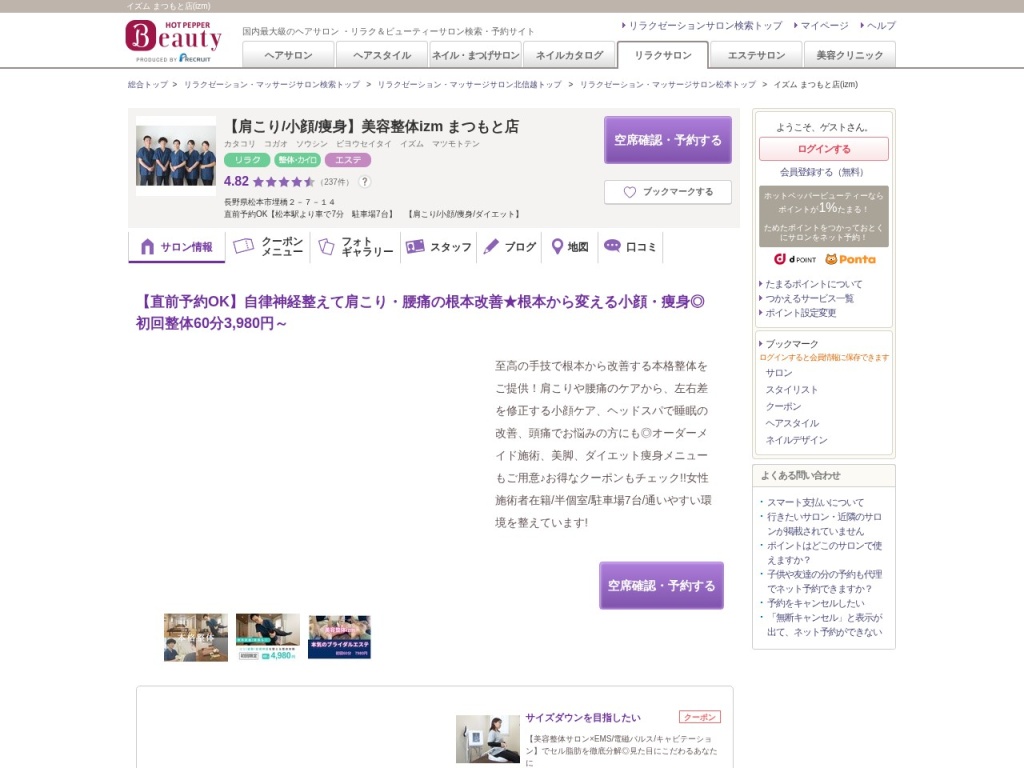The image size is (1024, 768).
Task: Open the フォトギャラリー tab
Action: [x=356, y=247]
